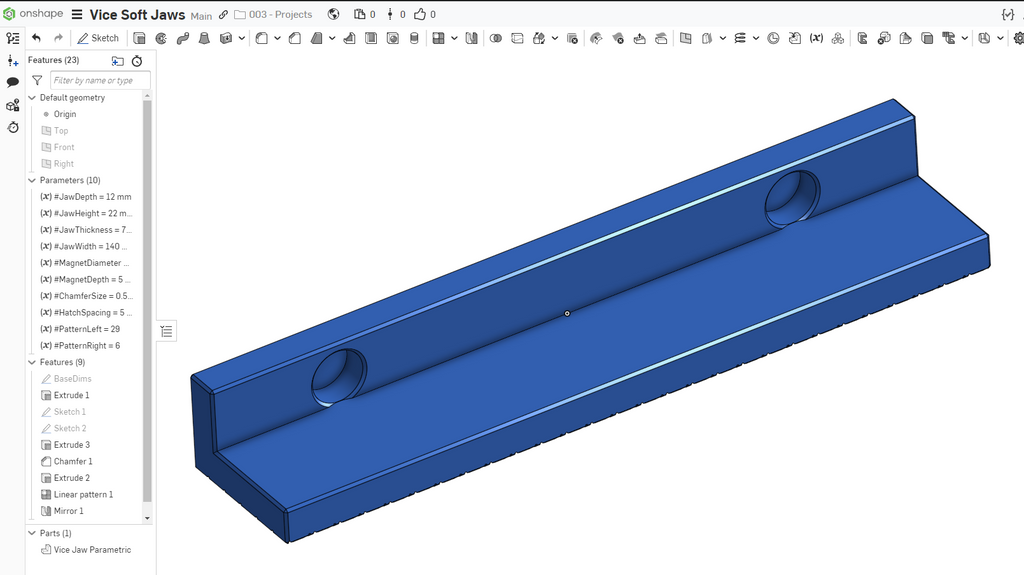Select the Front plane
The image size is (1024, 575).
(x=64, y=147)
